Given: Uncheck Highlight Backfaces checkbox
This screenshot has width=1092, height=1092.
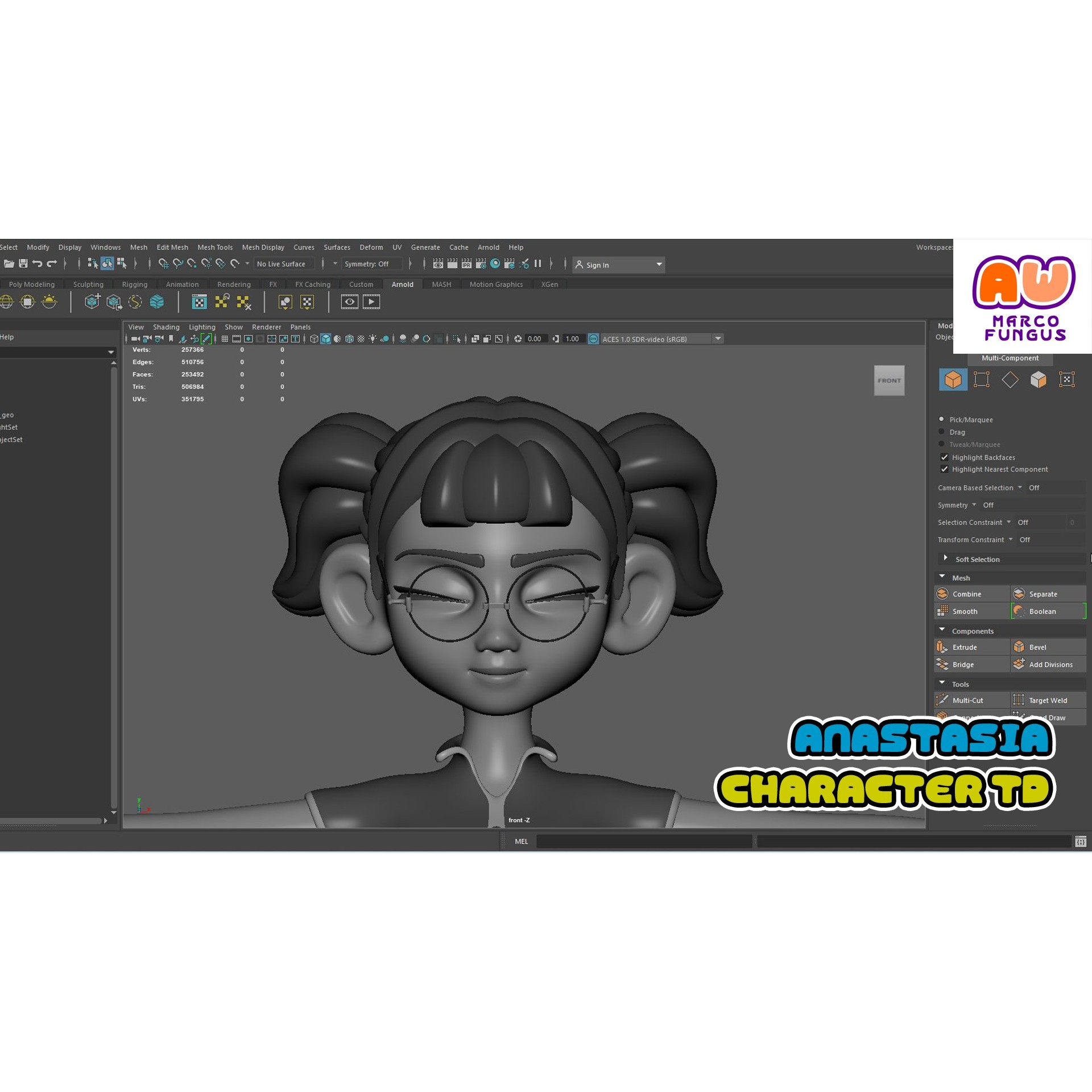Looking at the screenshot, I should coord(945,457).
